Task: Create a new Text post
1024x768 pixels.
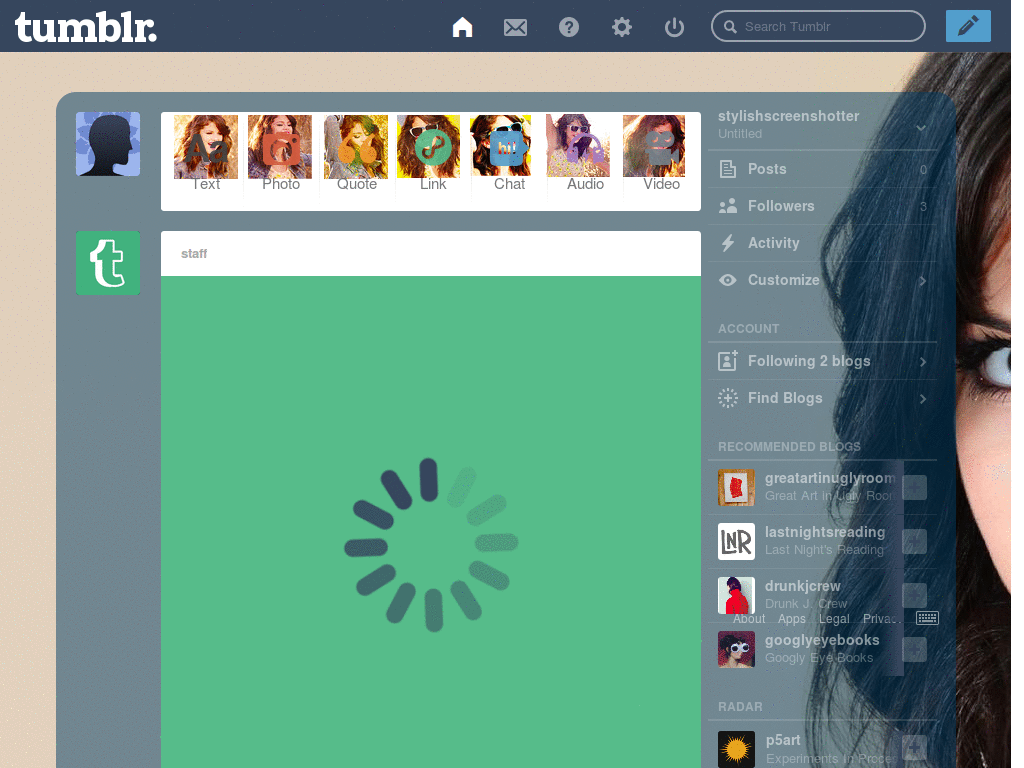Action: pos(205,155)
